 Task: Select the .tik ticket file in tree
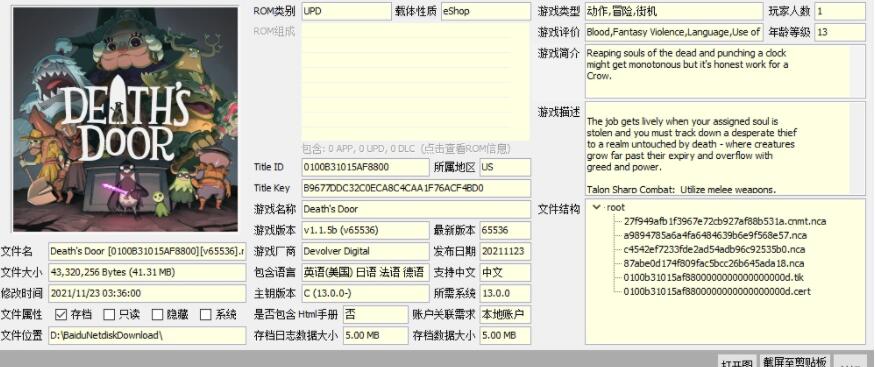(713, 277)
